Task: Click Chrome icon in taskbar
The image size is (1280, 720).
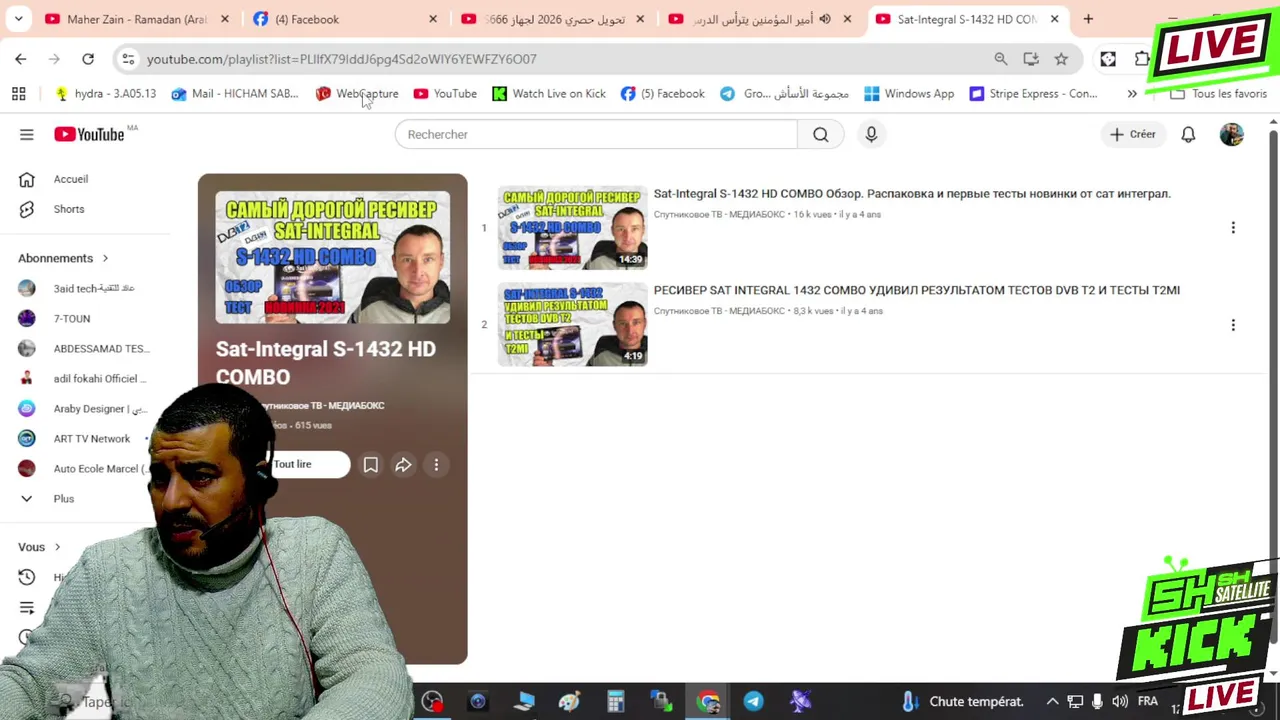Action: [708, 702]
